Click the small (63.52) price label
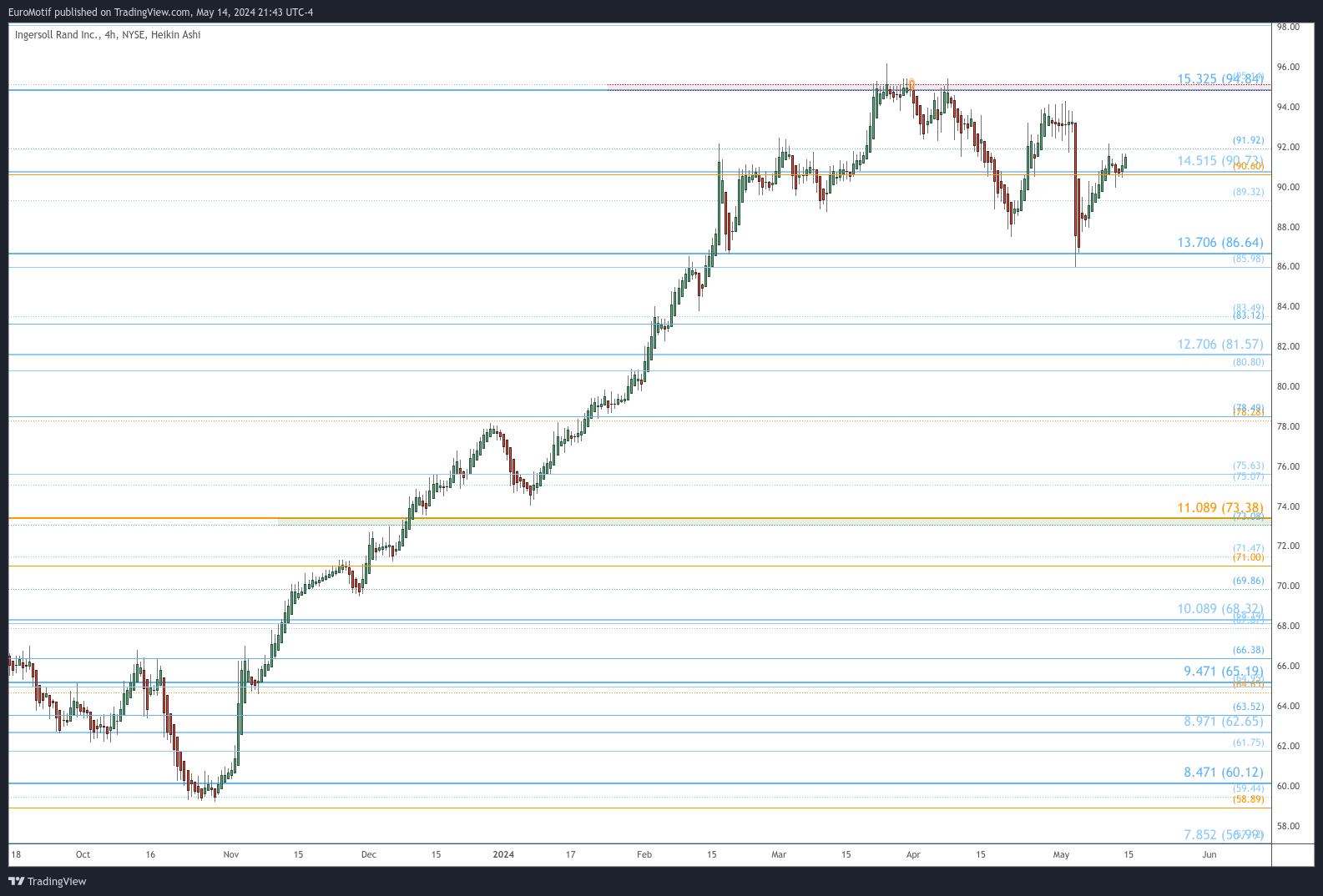1323x896 pixels. 1249,707
